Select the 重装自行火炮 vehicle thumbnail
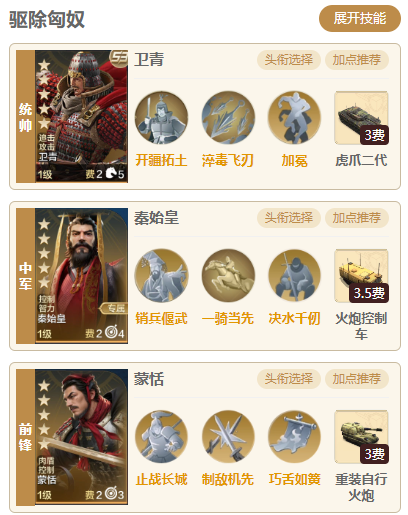The image size is (408, 515). coord(361,437)
